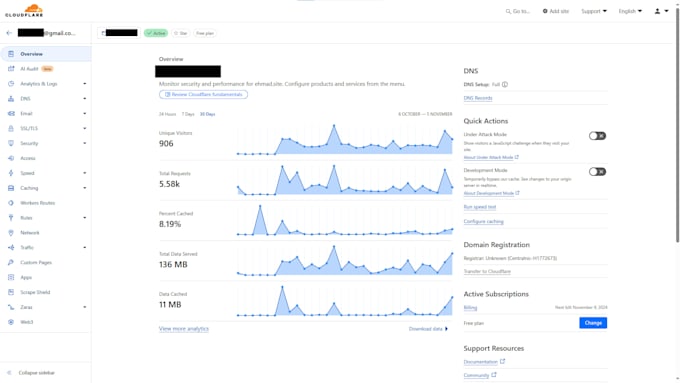
Task: Click Review Cloudflare fundamentals button
Action: point(203,95)
